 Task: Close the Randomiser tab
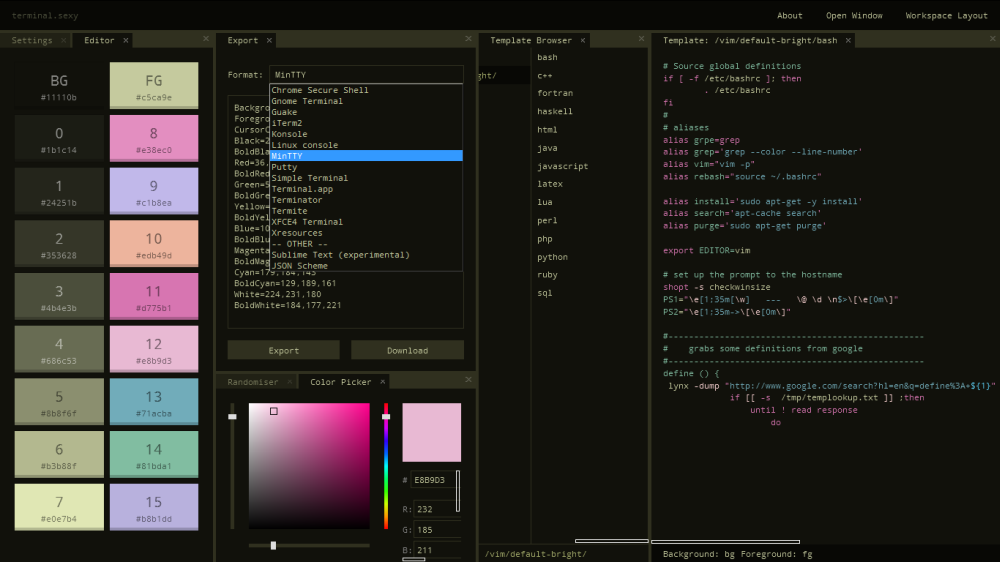tap(290, 381)
